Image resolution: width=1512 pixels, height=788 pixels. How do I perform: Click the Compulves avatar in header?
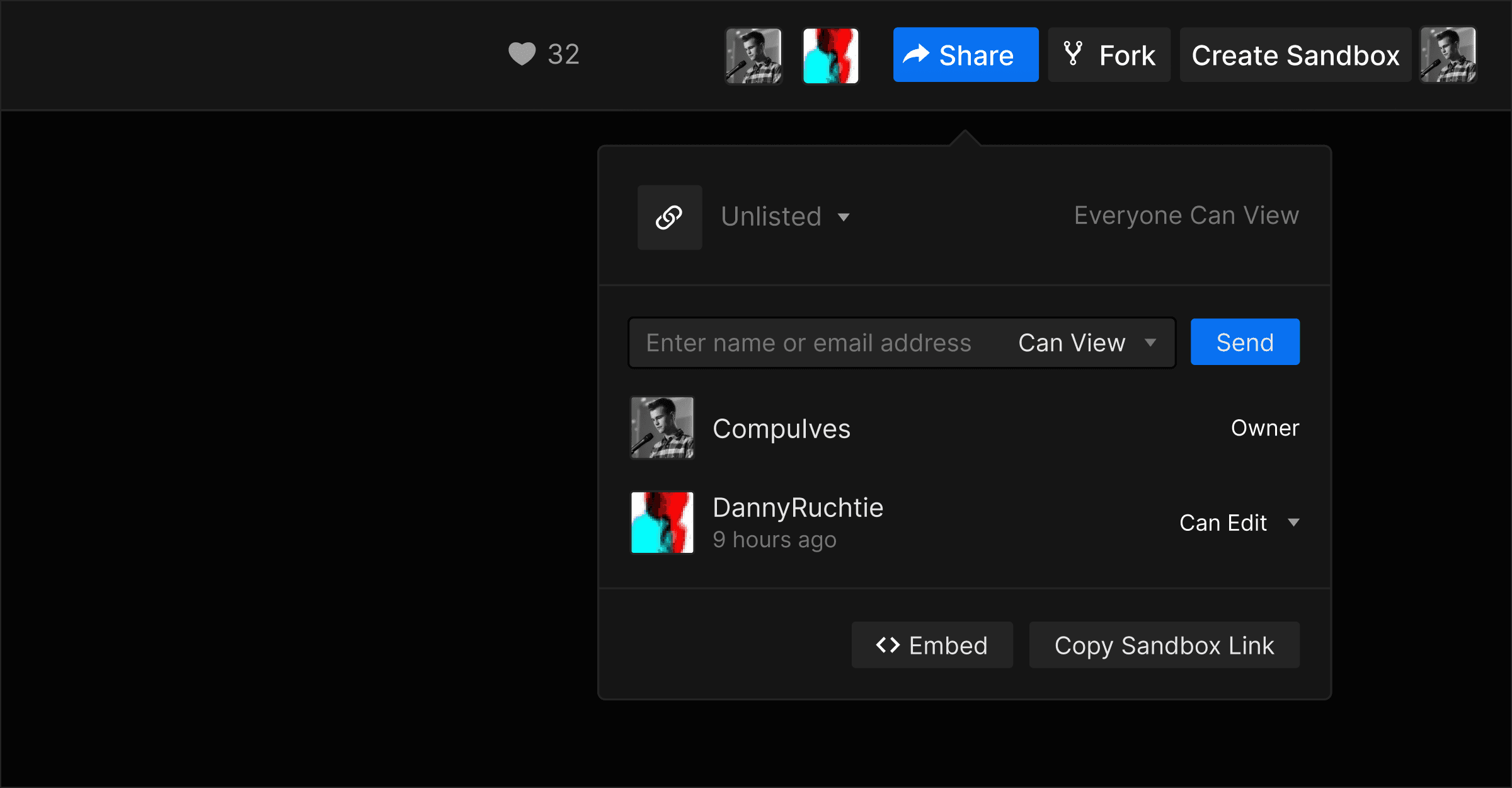click(x=753, y=55)
